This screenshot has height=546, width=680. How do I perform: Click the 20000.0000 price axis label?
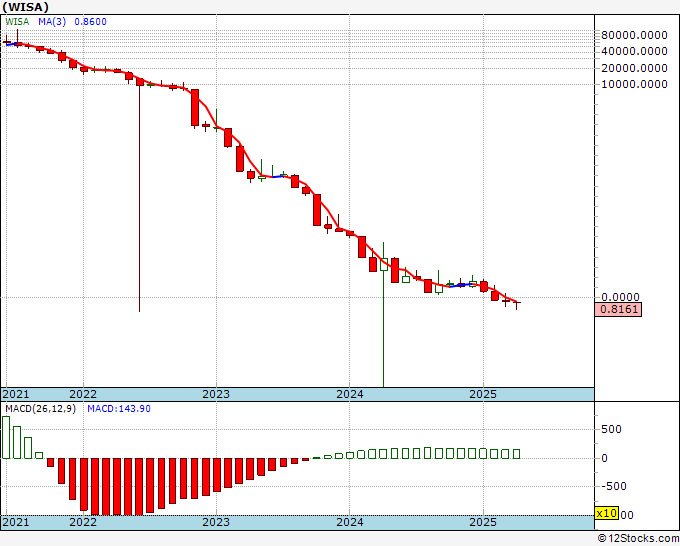tap(634, 68)
